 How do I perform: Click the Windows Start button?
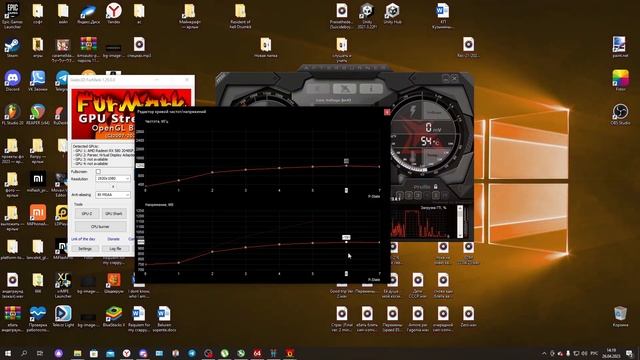click(8, 353)
